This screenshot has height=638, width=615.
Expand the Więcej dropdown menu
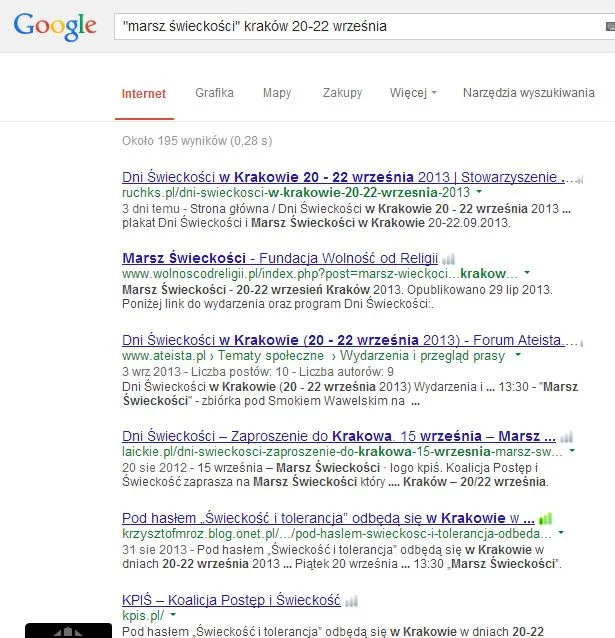pos(413,93)
